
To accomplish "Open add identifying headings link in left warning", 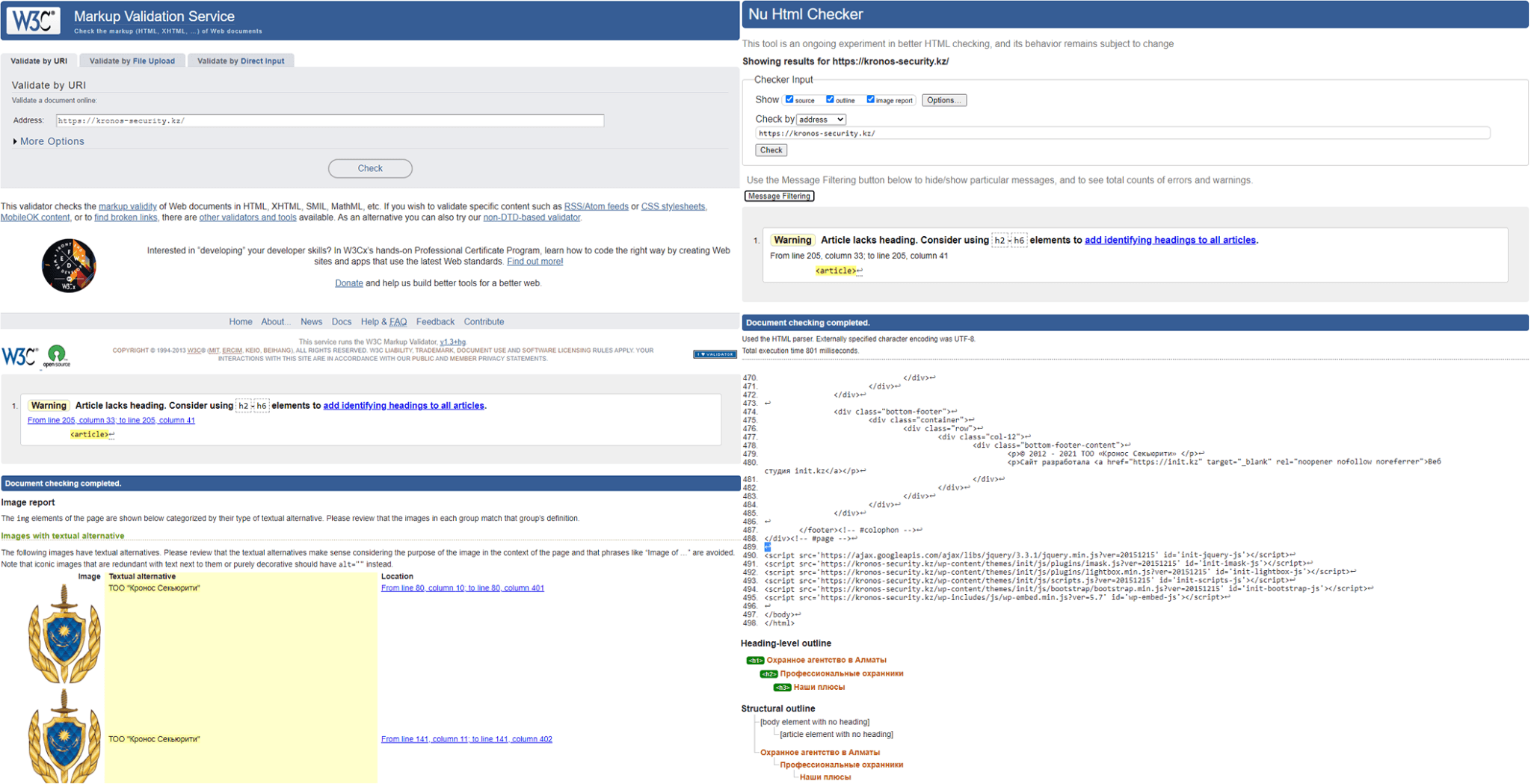I will click(404, 406).
